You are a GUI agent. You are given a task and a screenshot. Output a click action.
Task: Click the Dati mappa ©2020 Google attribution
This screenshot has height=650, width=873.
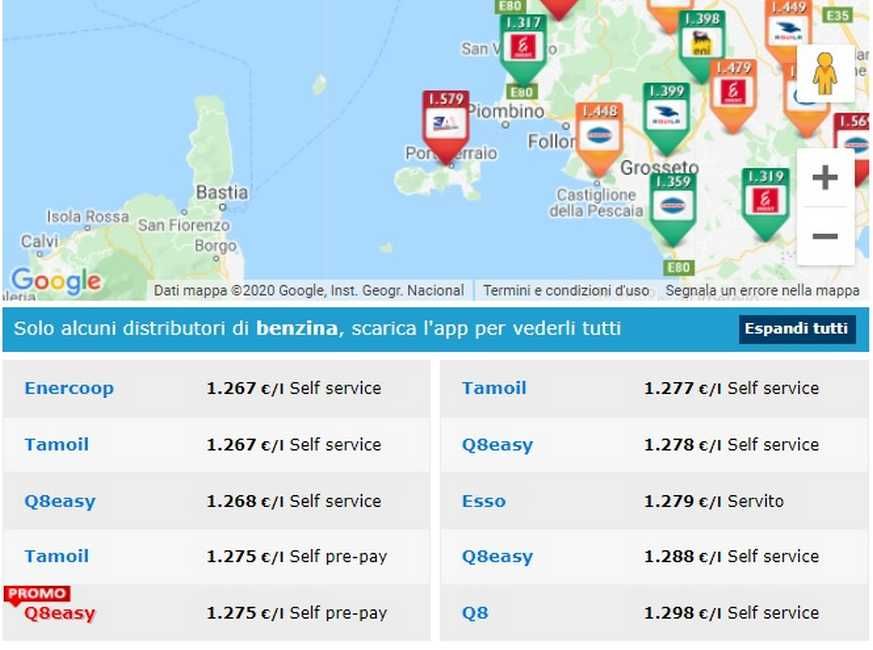(308, 291)
